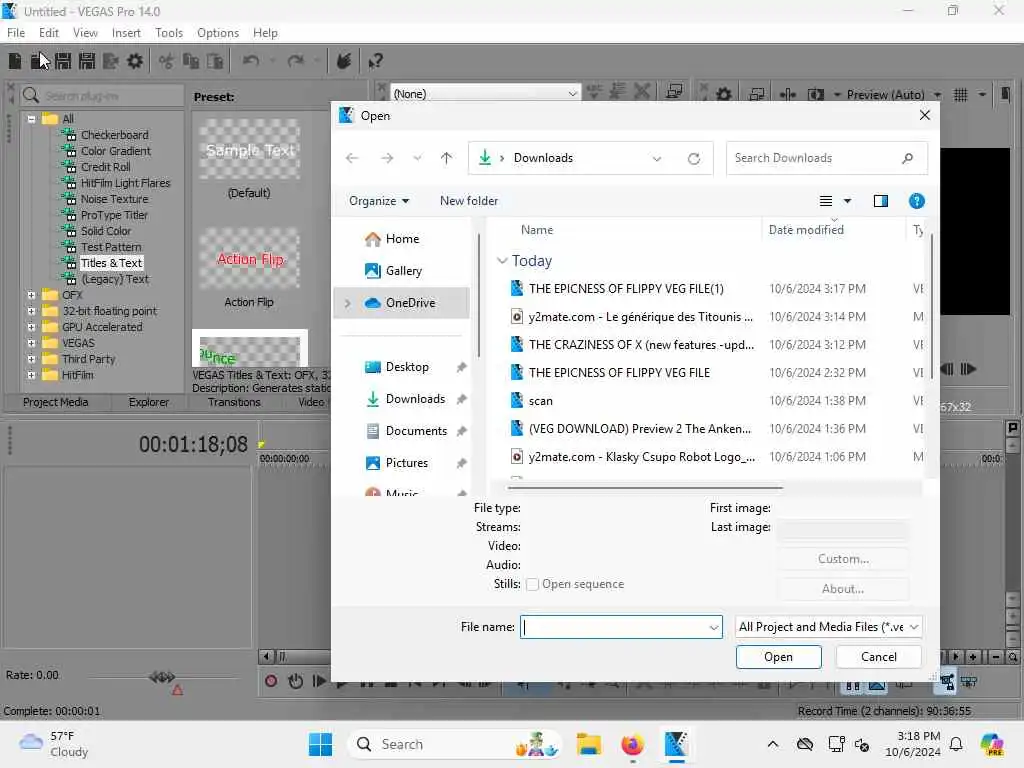The width and height of the screenshot is (1024, 768).
Task: Click Back arrow in Open dialog
Action: click(x=352, y=158)
